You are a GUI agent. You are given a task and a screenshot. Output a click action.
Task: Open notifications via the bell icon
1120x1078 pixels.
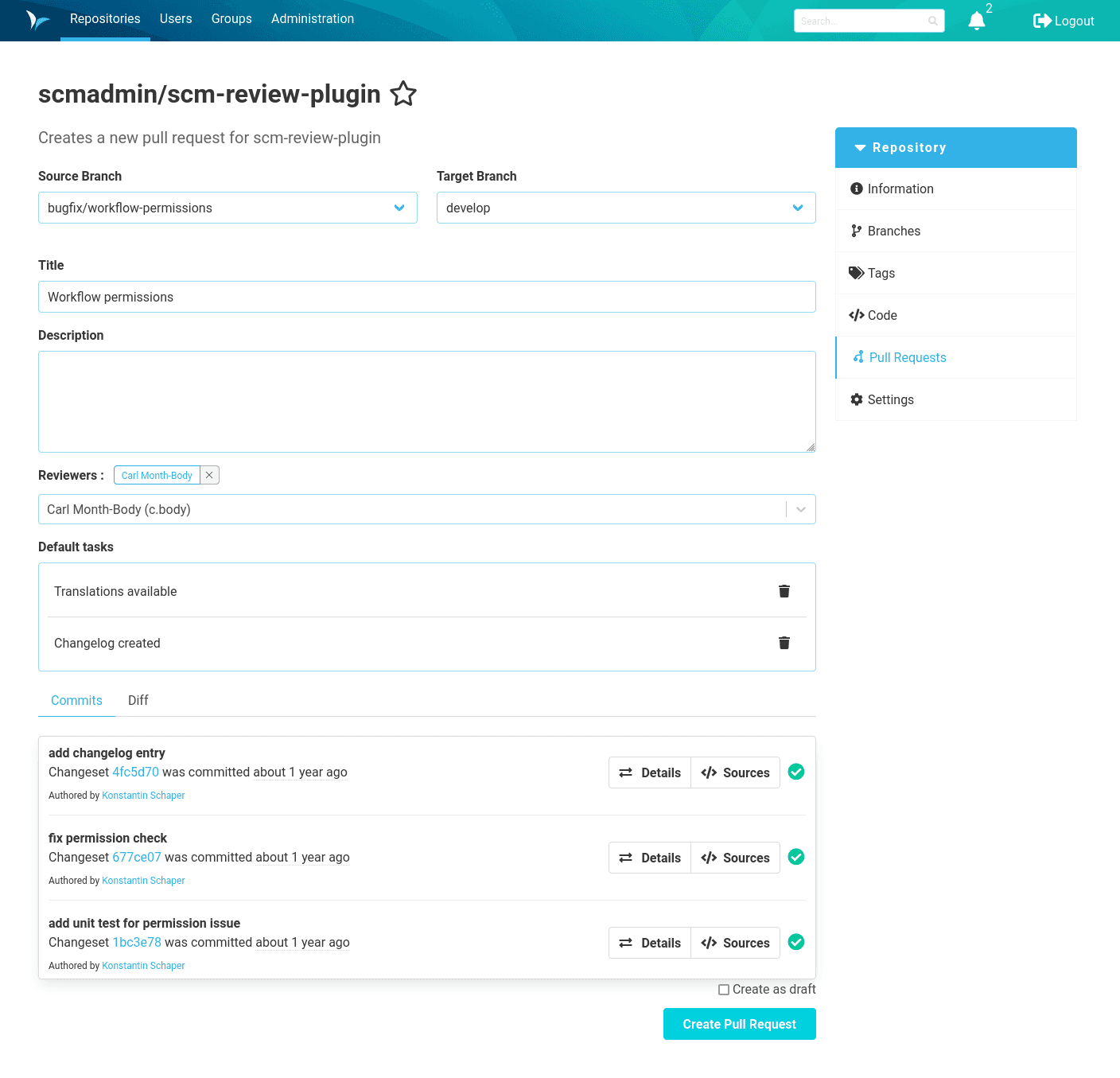pos(976,21)
